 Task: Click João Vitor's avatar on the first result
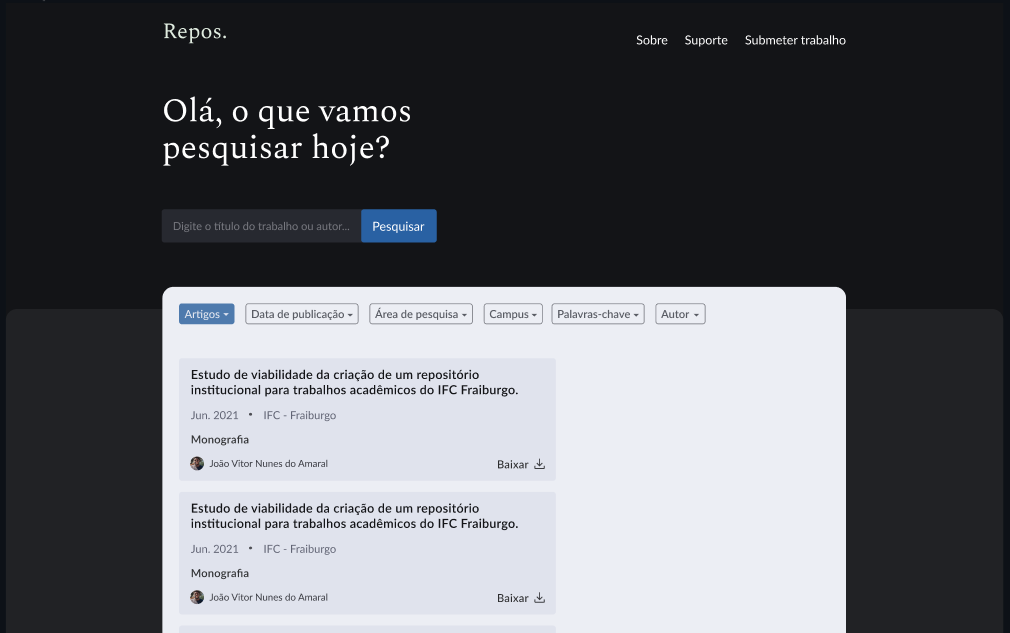pos(197,463)
